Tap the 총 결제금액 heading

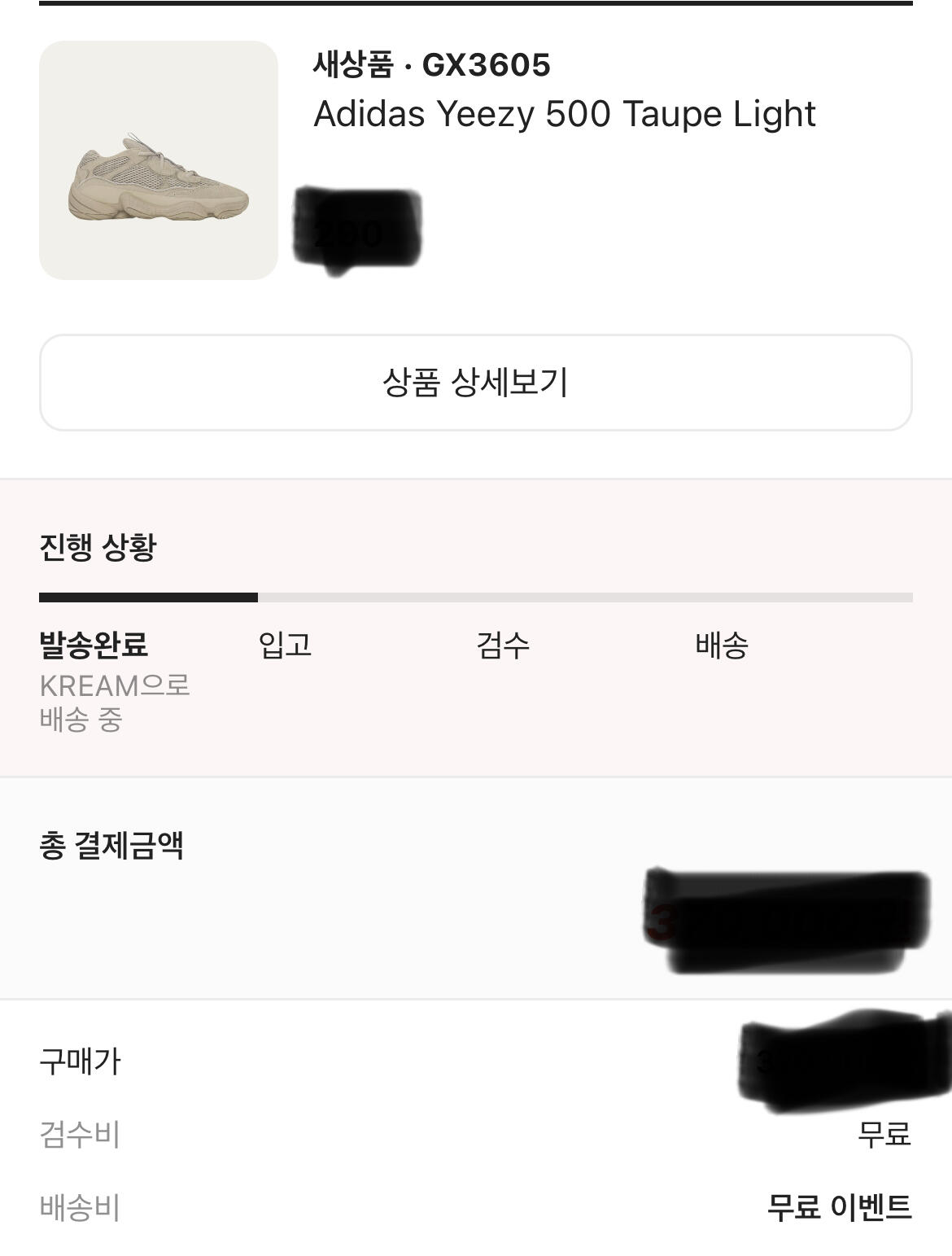(111, 845)
